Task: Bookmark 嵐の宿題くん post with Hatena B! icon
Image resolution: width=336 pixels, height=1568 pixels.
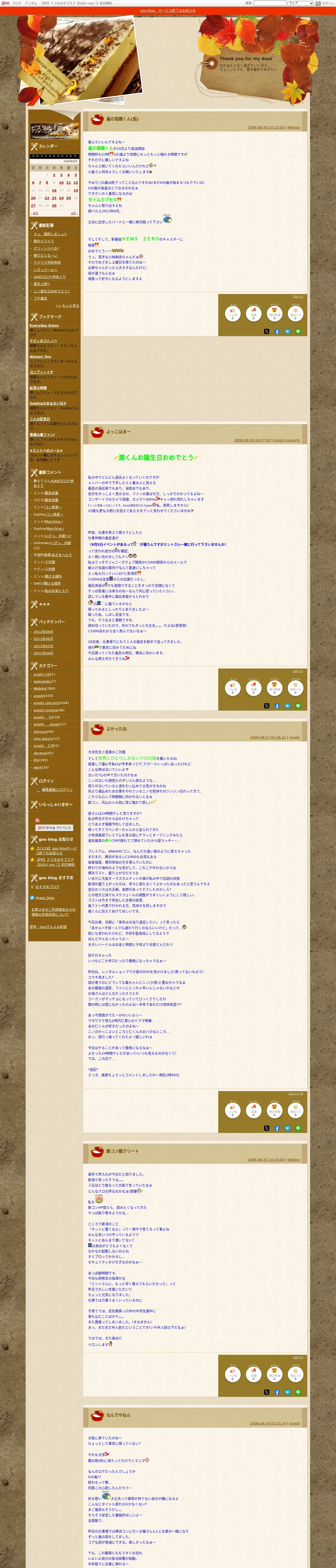Action: [x=287, y=332]
